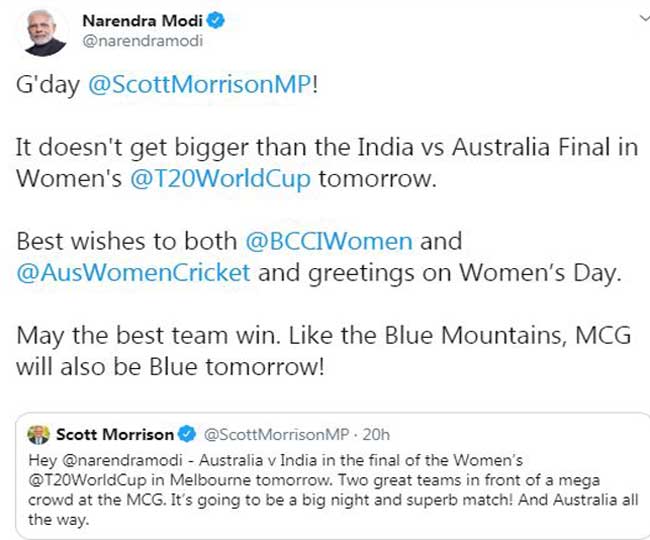Click the verified badge beside Scott Morrison
Screen dimensions: 650x540
pos(185,434)
